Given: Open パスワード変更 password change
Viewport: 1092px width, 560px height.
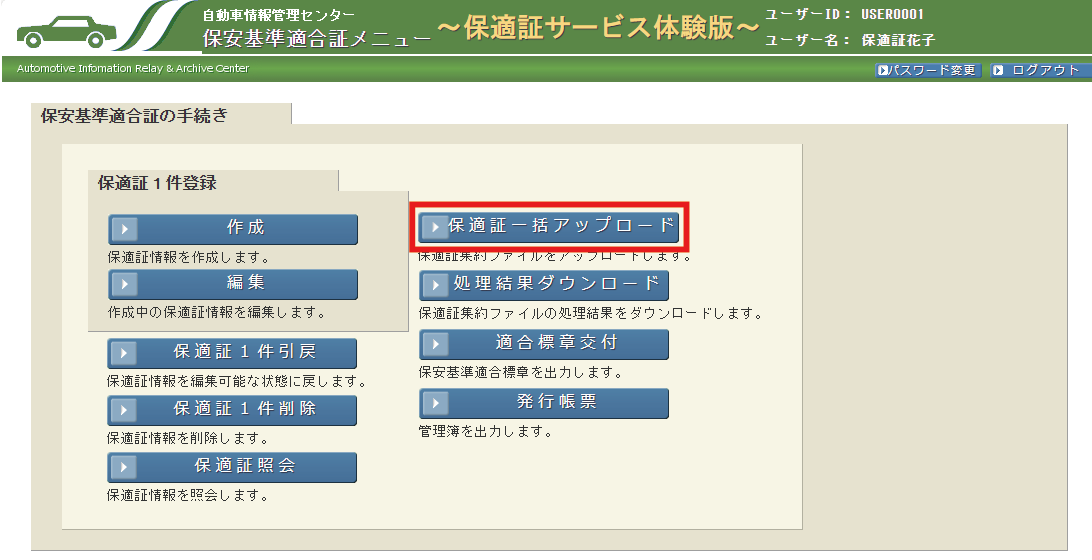Looking at the screenshot, I should point(928,70).
